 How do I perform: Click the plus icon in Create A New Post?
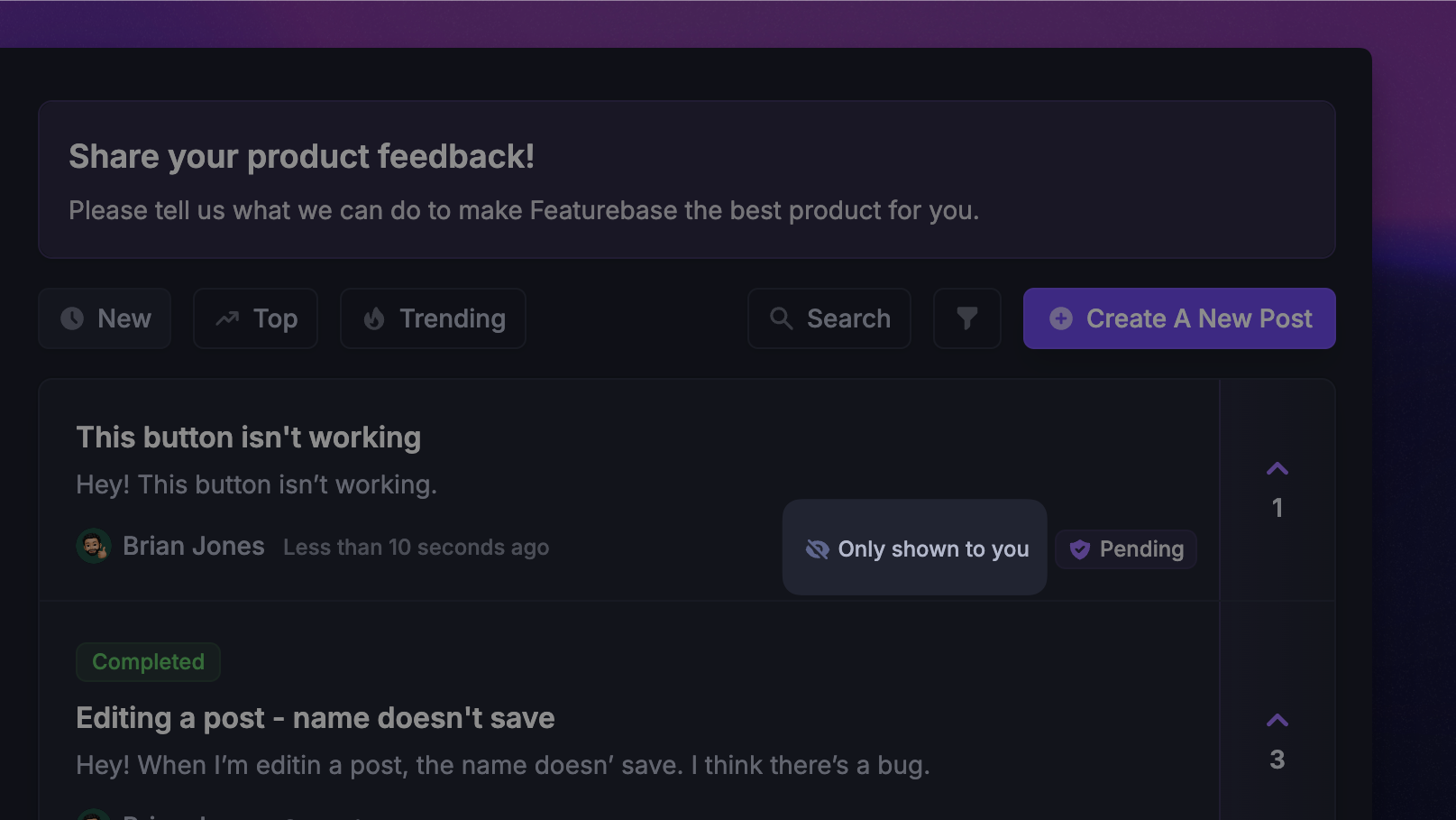click(1060, 318)
